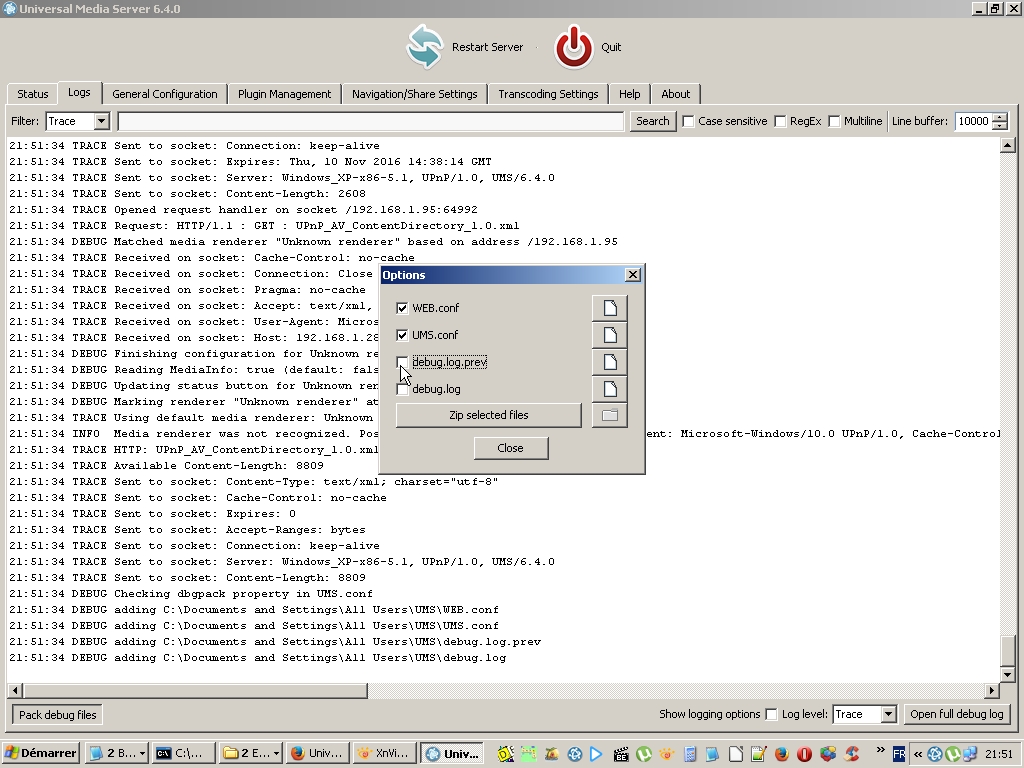Click the Close button in Options
Viewport: 1024px width, 768px height.
(x=511, y=448)
